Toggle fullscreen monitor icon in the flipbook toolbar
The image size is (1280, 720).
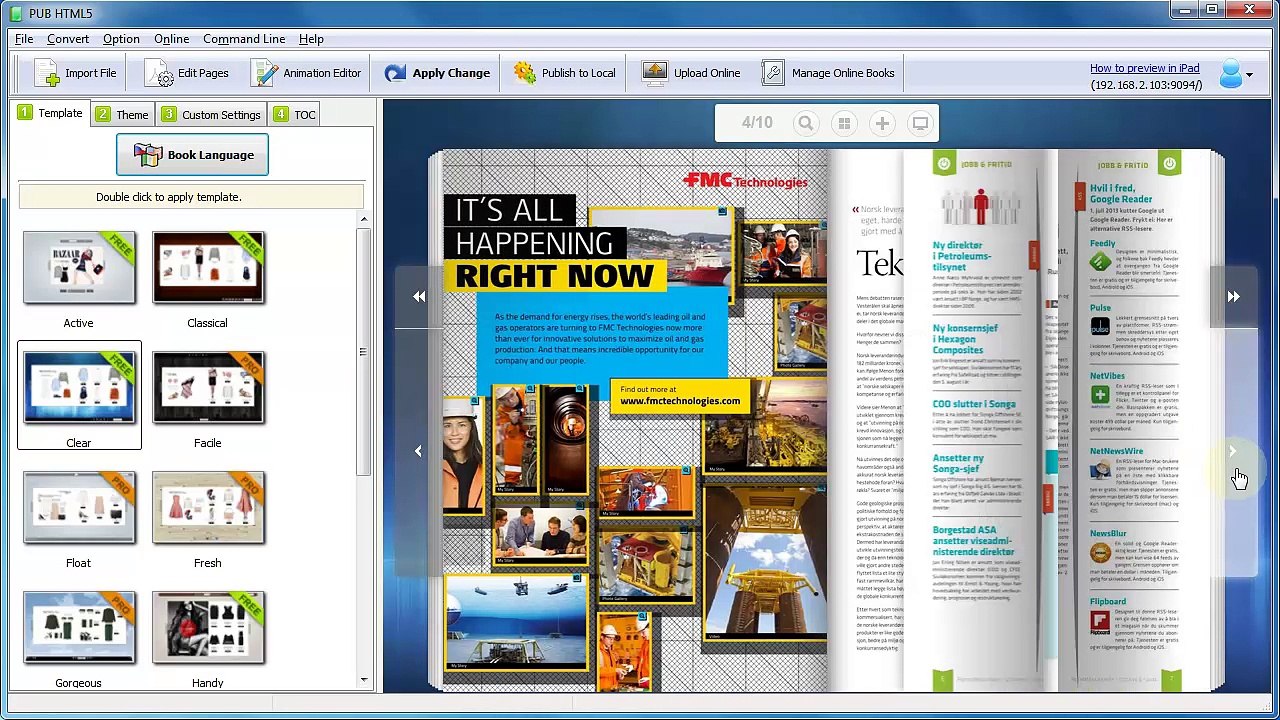tap(920, 123)
